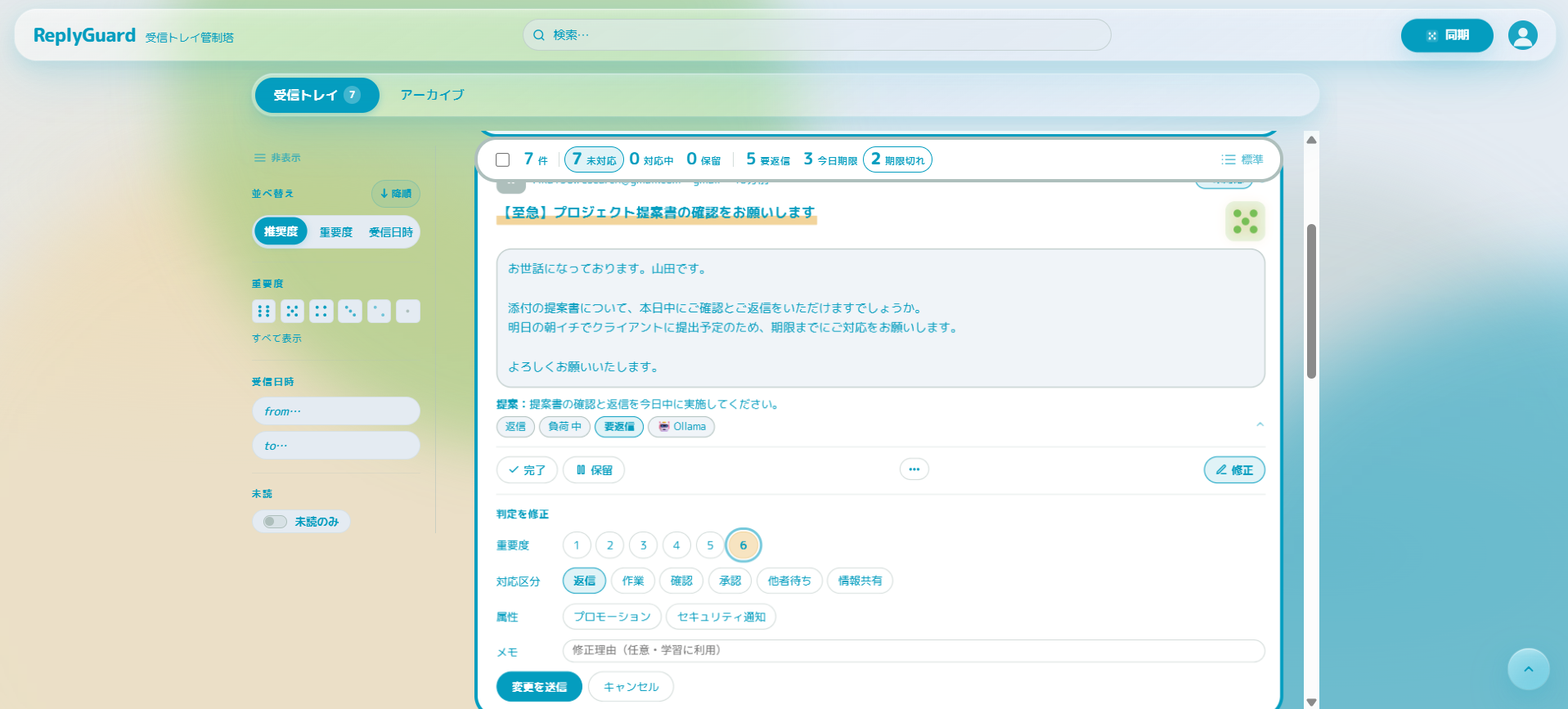
Task: Filter by 0 保留 status
Action: 703,159
